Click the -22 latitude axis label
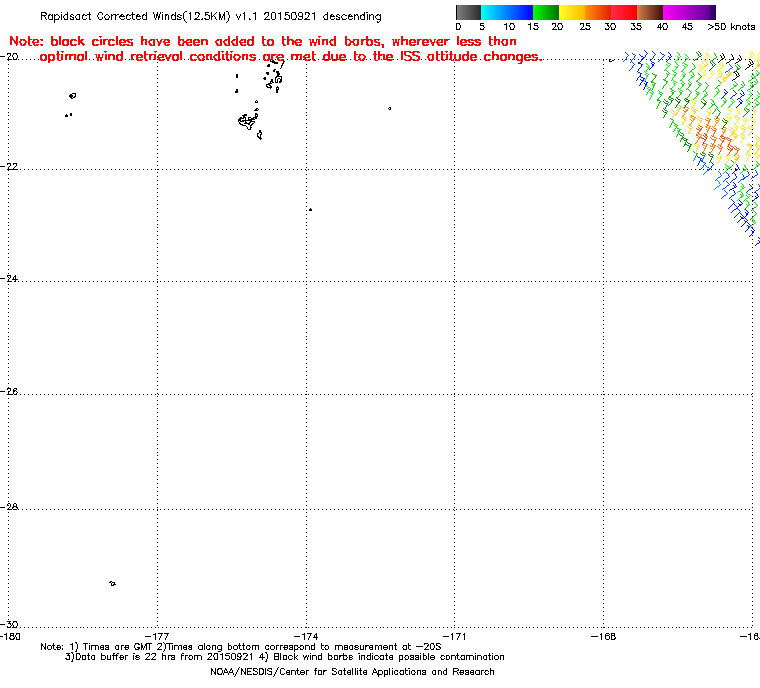This screenshot has height=688, width=760. [9, 166]
